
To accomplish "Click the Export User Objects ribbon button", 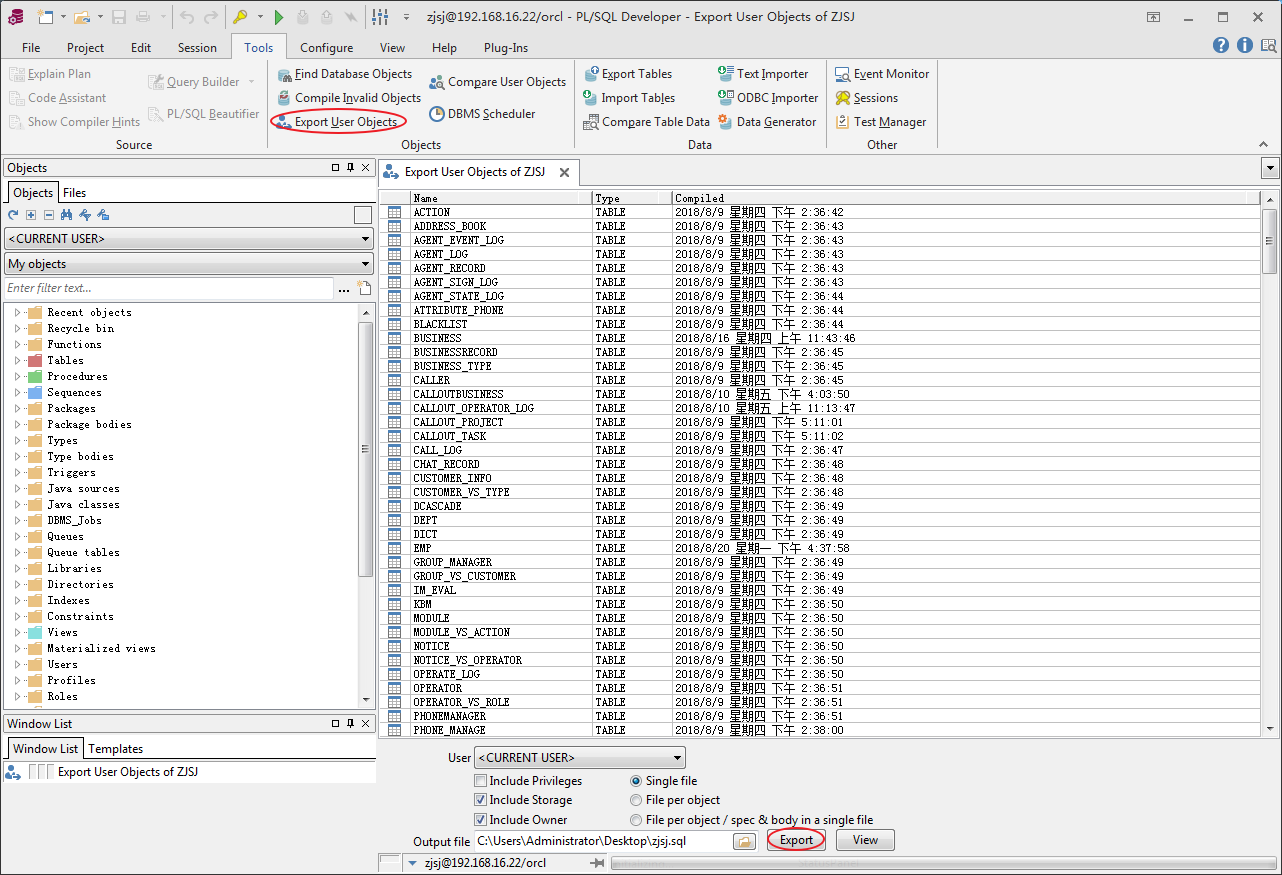I will click(x=338, y=122).
